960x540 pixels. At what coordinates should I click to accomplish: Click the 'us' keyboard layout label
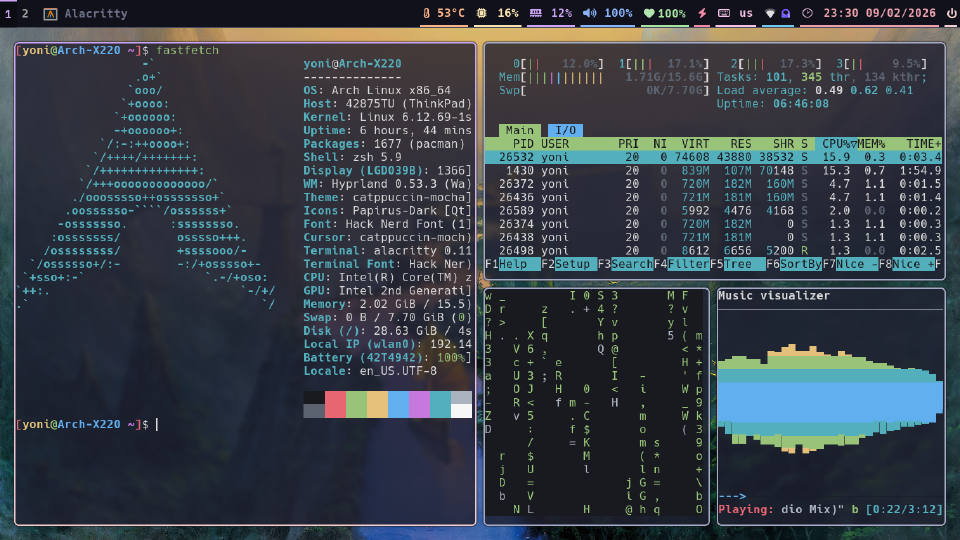pos(746,13)
